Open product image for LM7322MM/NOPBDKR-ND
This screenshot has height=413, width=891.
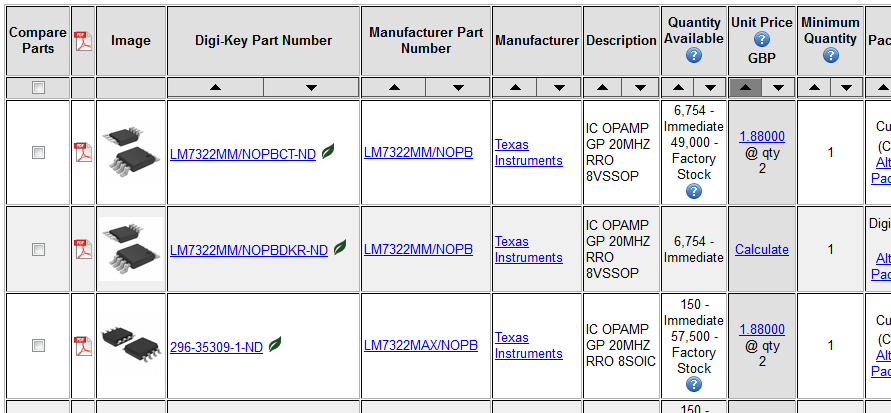[x=131, y=249]
